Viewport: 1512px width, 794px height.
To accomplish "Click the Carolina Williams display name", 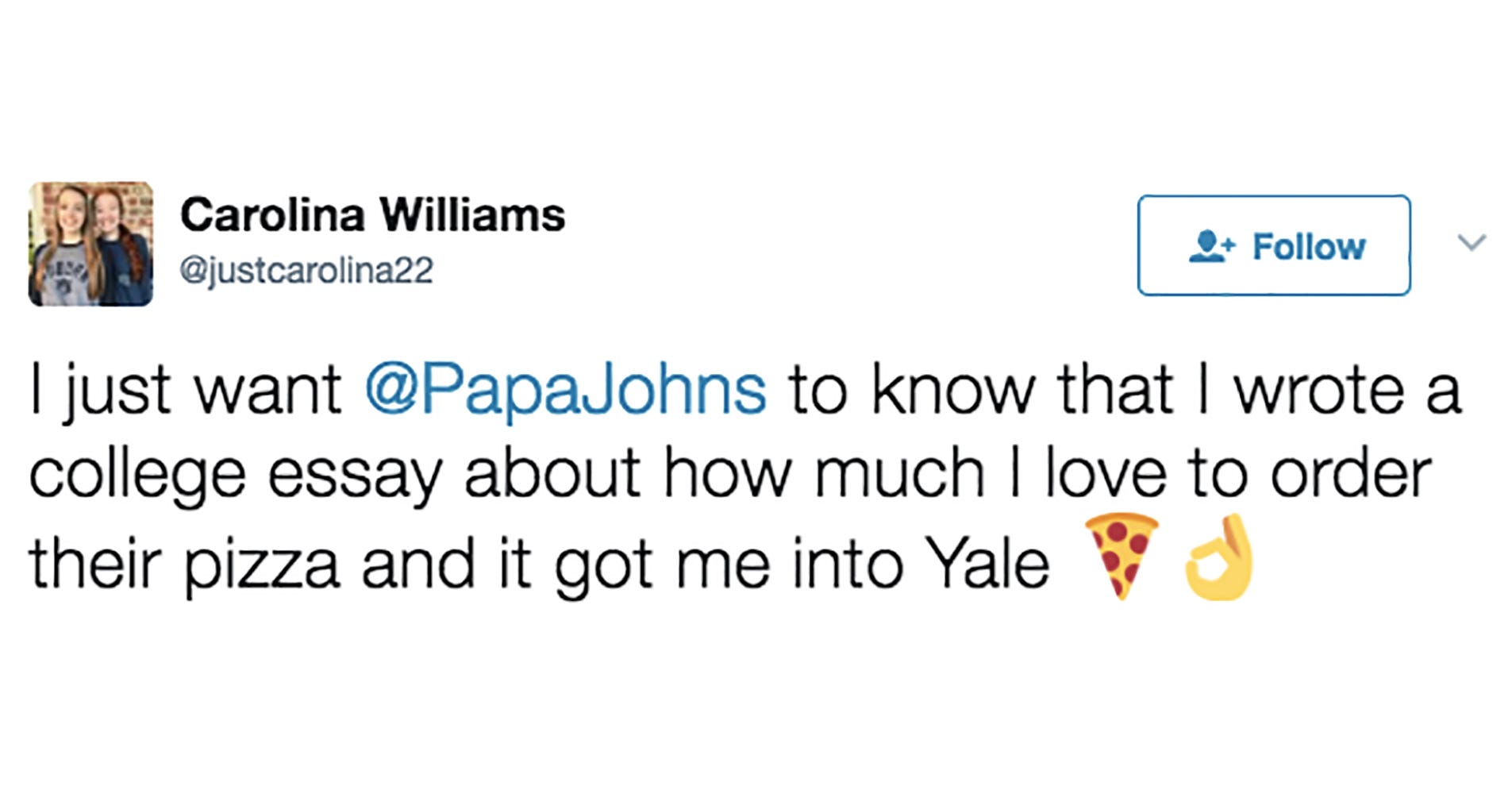I will point(372,214).
